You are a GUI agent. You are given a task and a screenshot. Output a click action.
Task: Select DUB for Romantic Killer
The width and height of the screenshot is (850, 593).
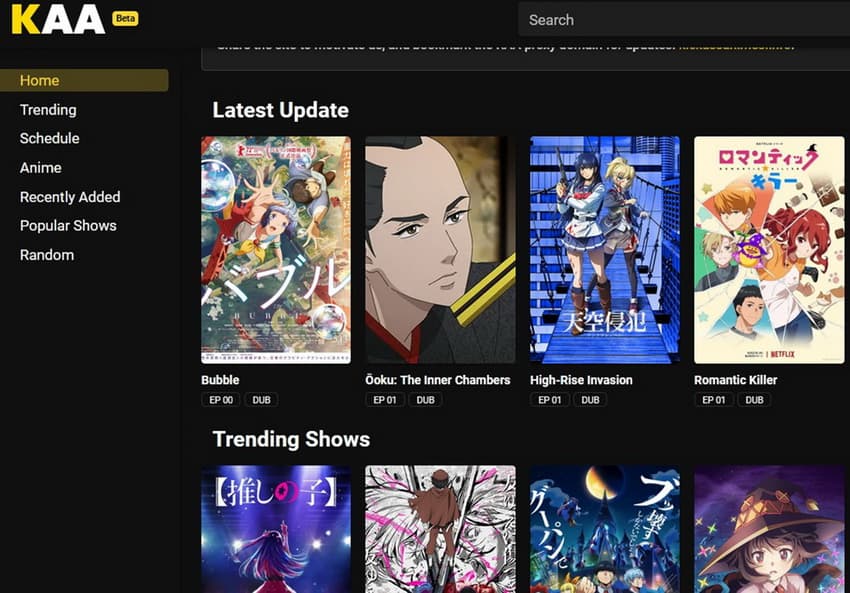pyautogui.click(x=754, y=399)
